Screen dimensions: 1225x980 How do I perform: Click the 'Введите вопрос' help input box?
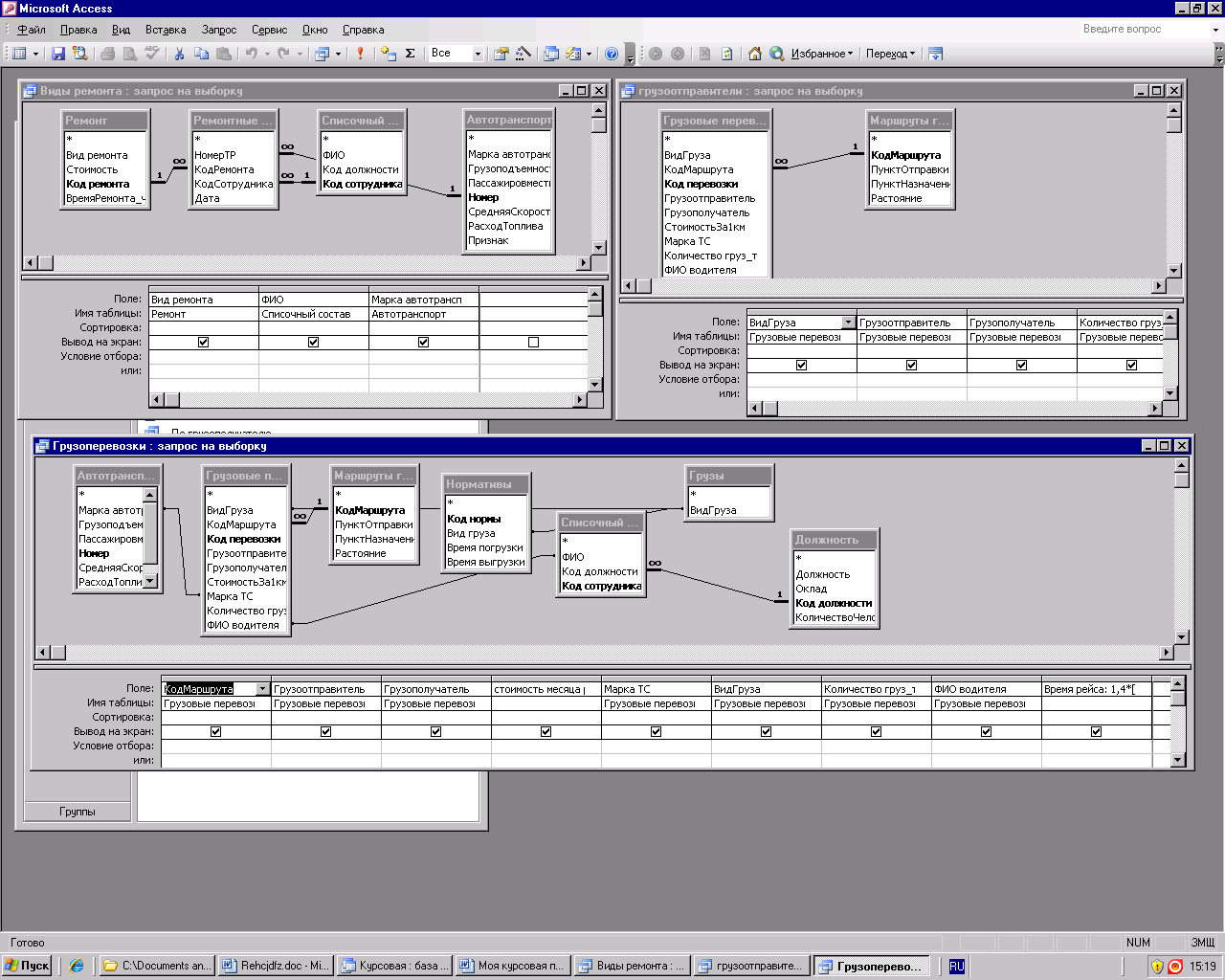1144,30
